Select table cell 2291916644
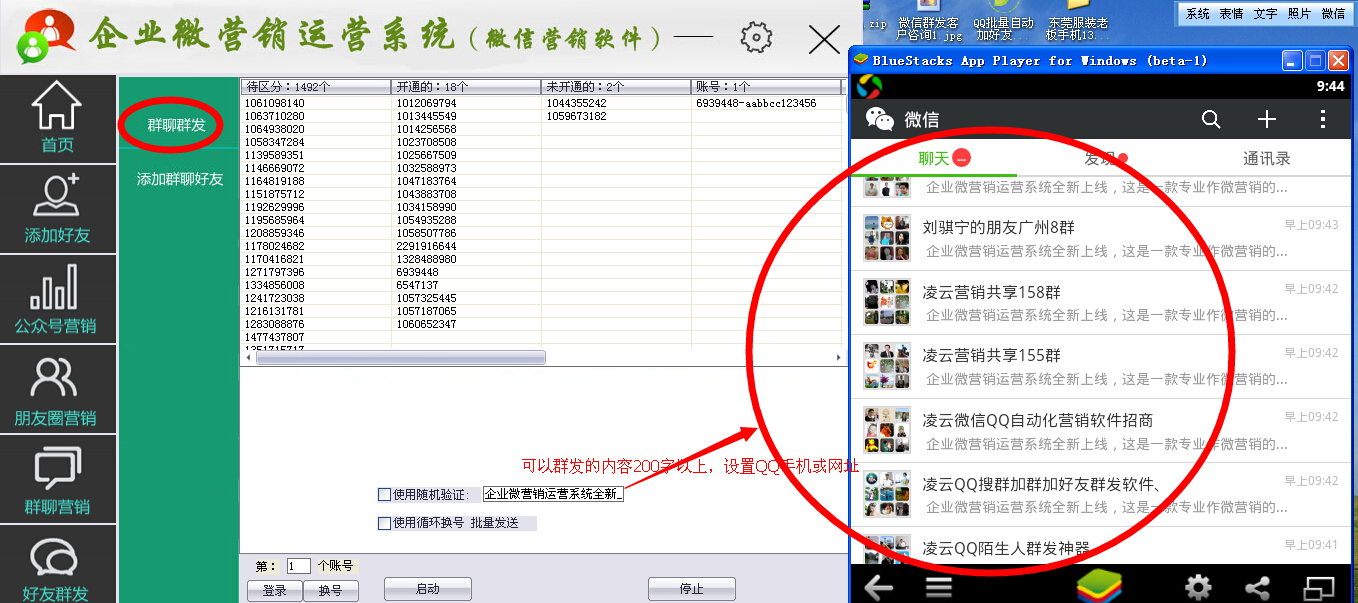Image resolution: width=1358 pixels, height=603 pixels. (466, 246)
